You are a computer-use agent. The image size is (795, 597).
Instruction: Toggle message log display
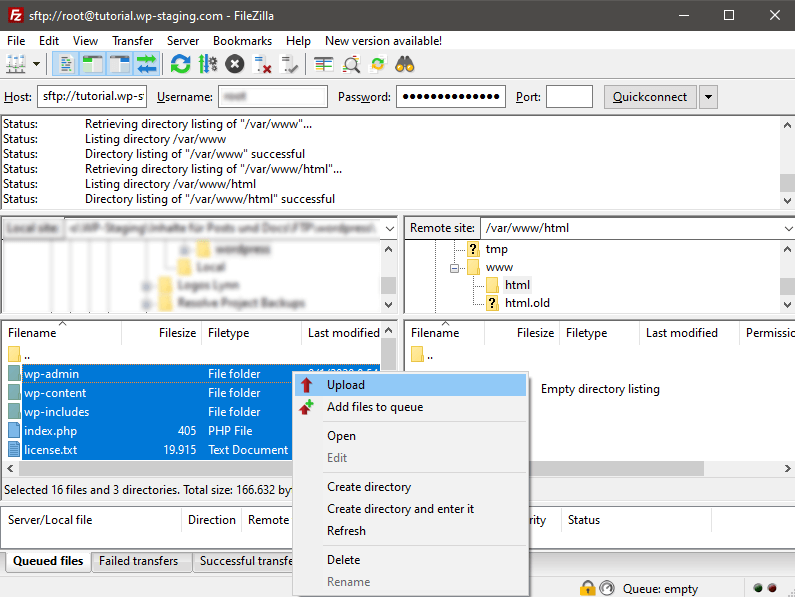(66, 64)
